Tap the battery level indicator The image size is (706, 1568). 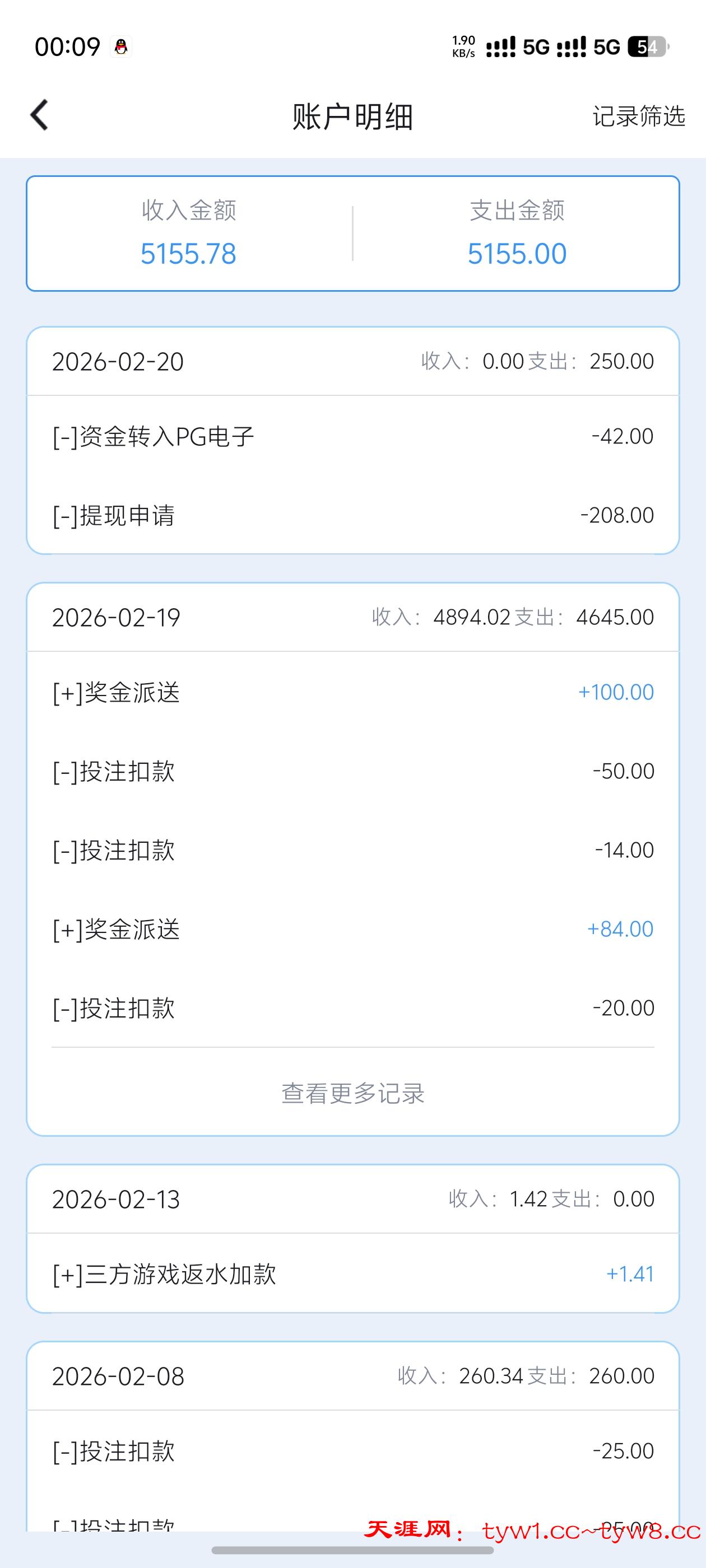coord(648,47)
